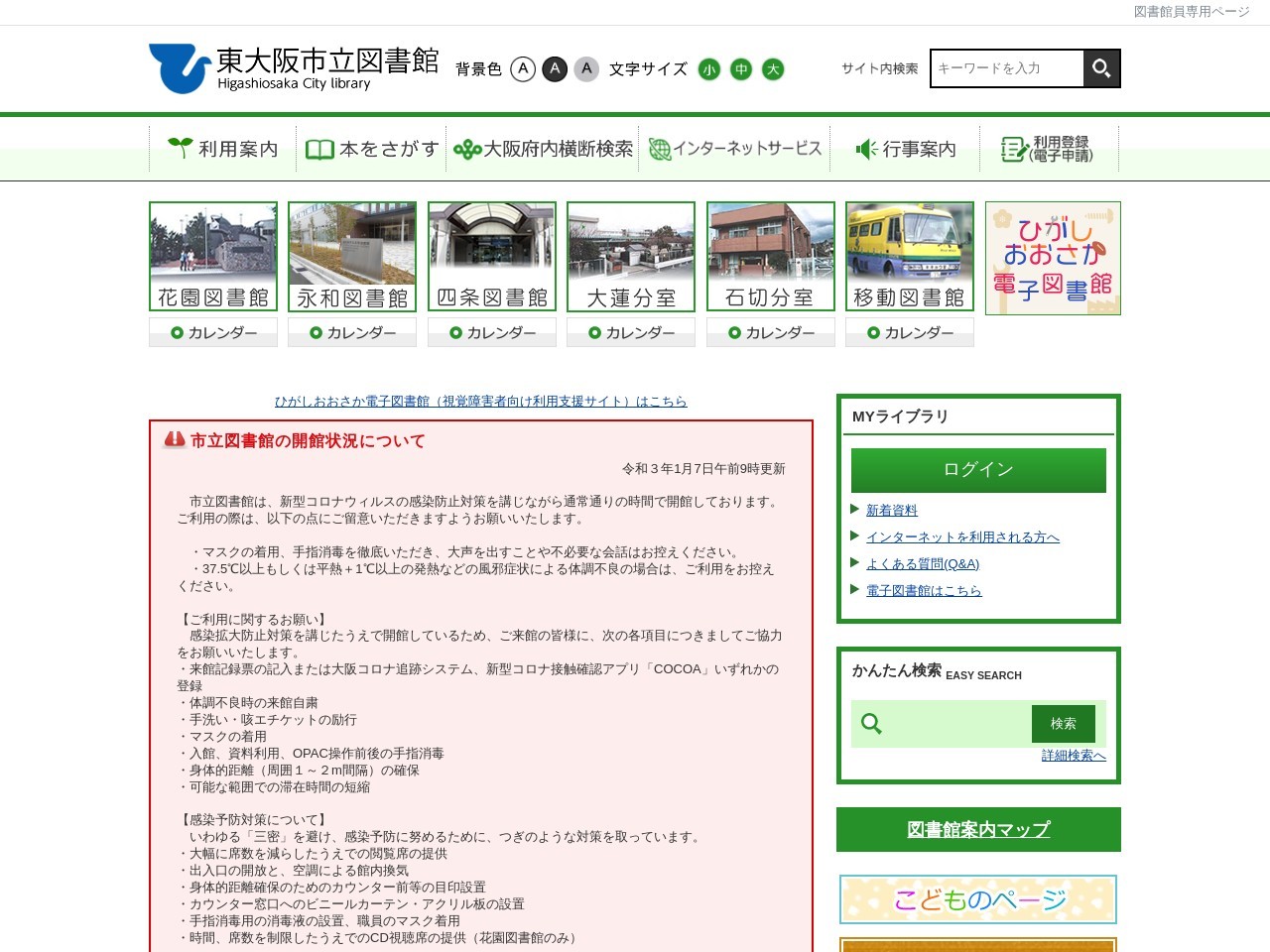The image size is (1270, 952).
Task: Click the Higashiosaka City Library logo
Action: [294, 68]
